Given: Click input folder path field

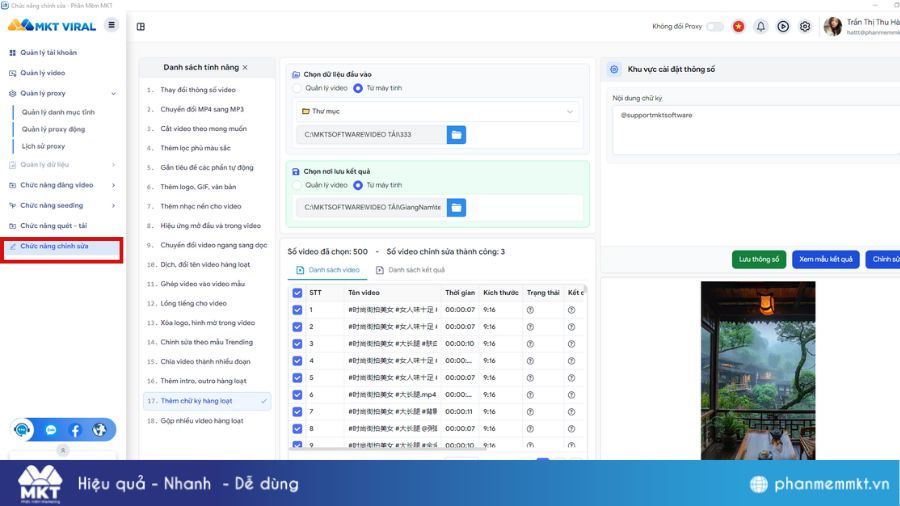Looking at the screenshot, I should (x=371, y=135).
